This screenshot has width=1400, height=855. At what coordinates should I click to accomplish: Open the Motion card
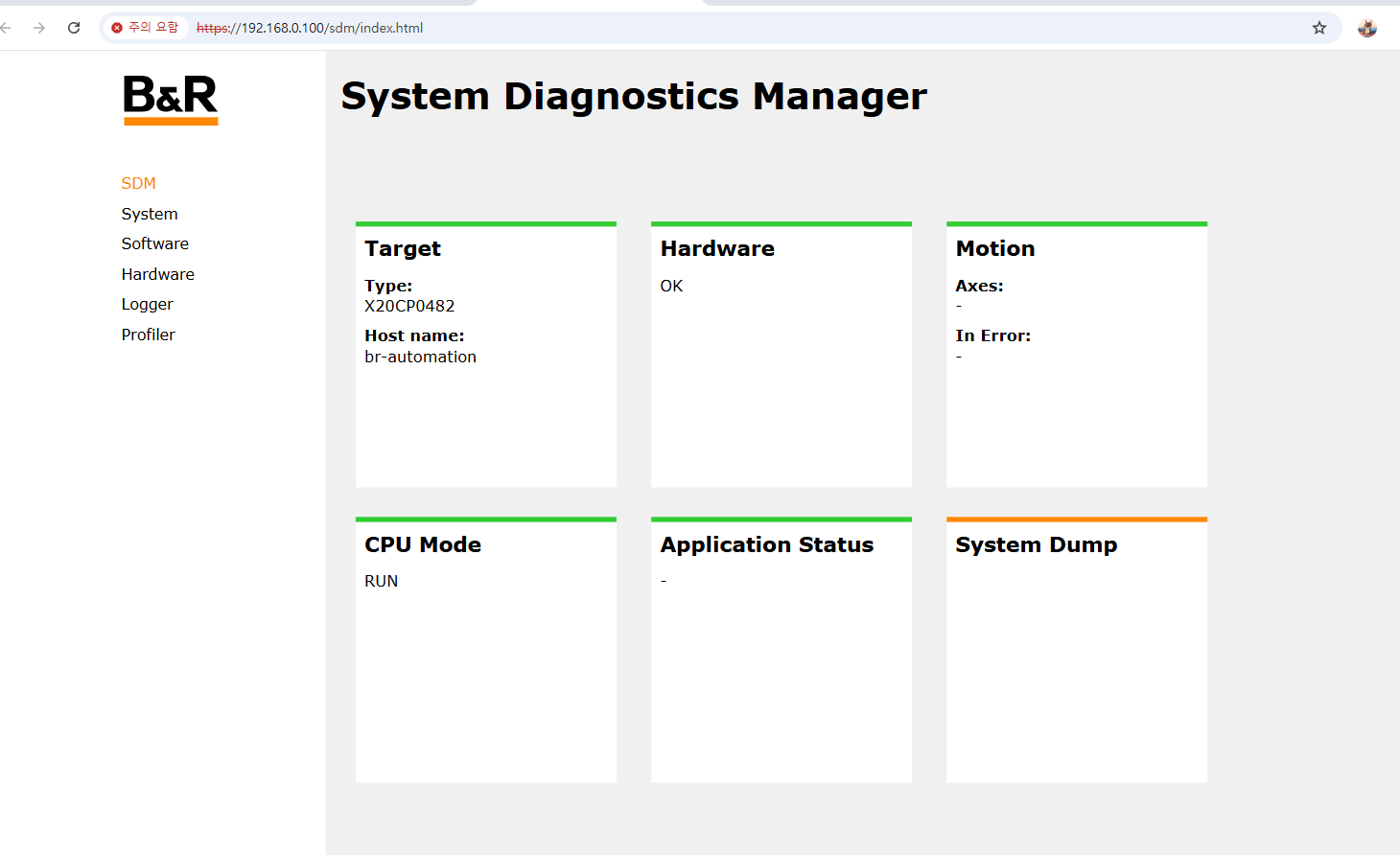pos(1077,355)
